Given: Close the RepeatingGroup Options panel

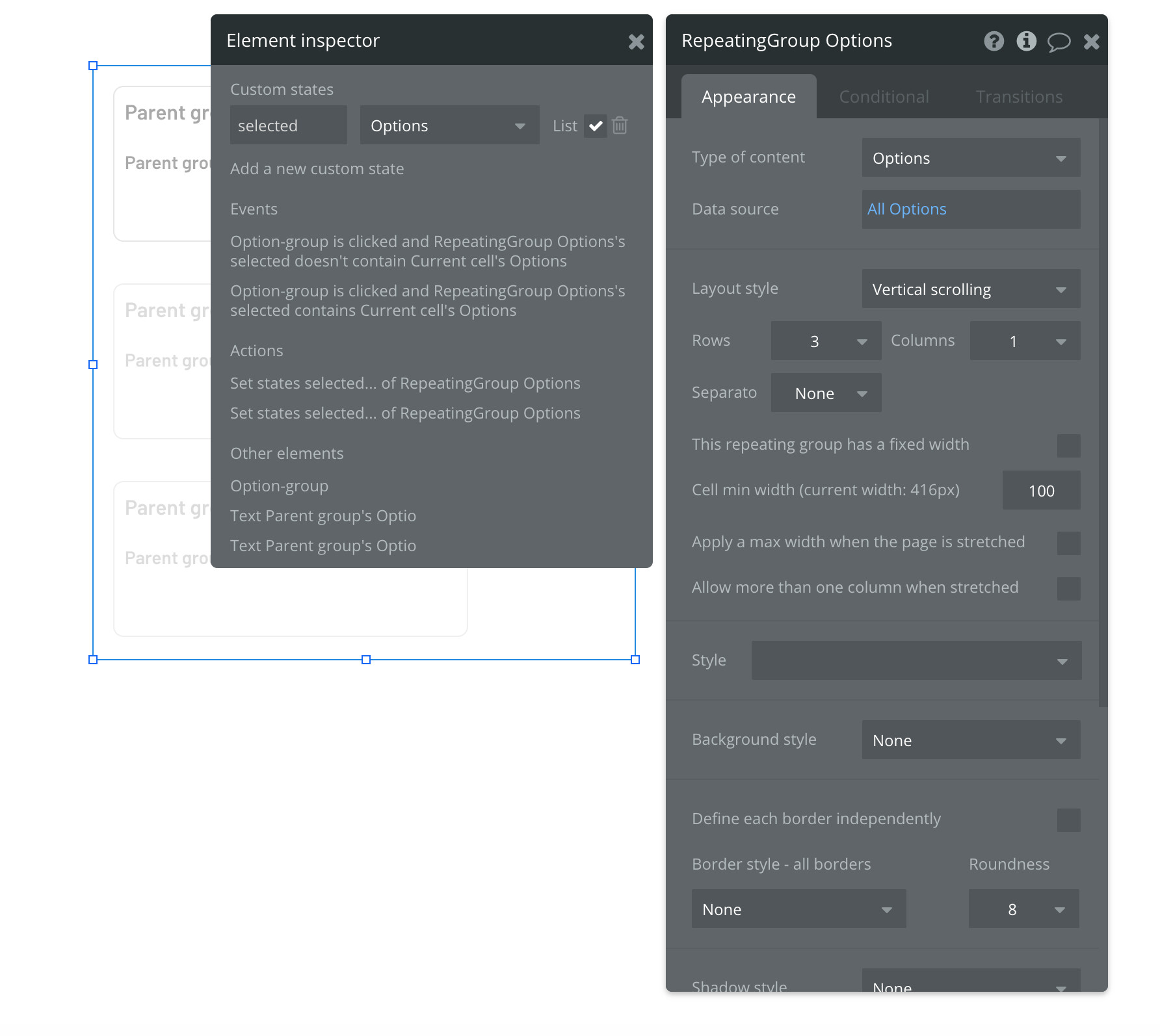Looking at the screenshot, I should (1091, 42).
